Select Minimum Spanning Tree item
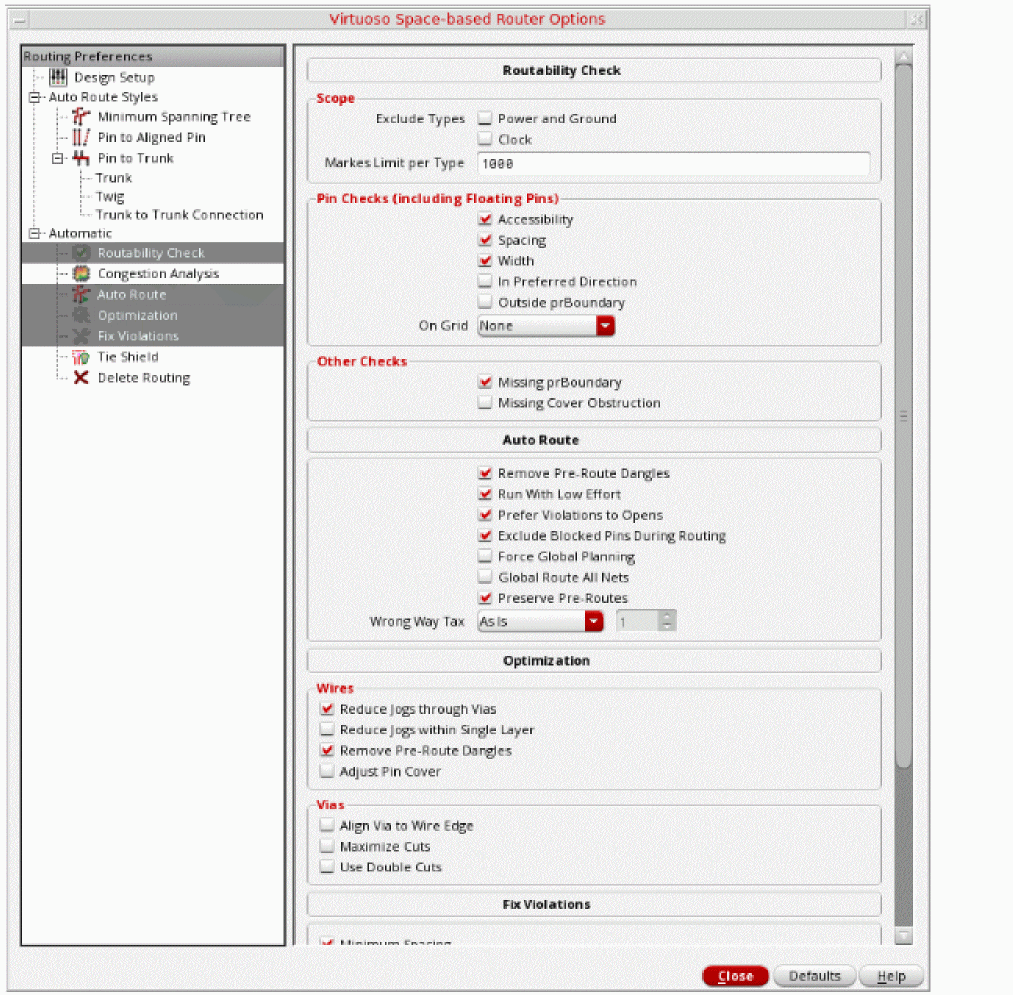 point(174,117)
